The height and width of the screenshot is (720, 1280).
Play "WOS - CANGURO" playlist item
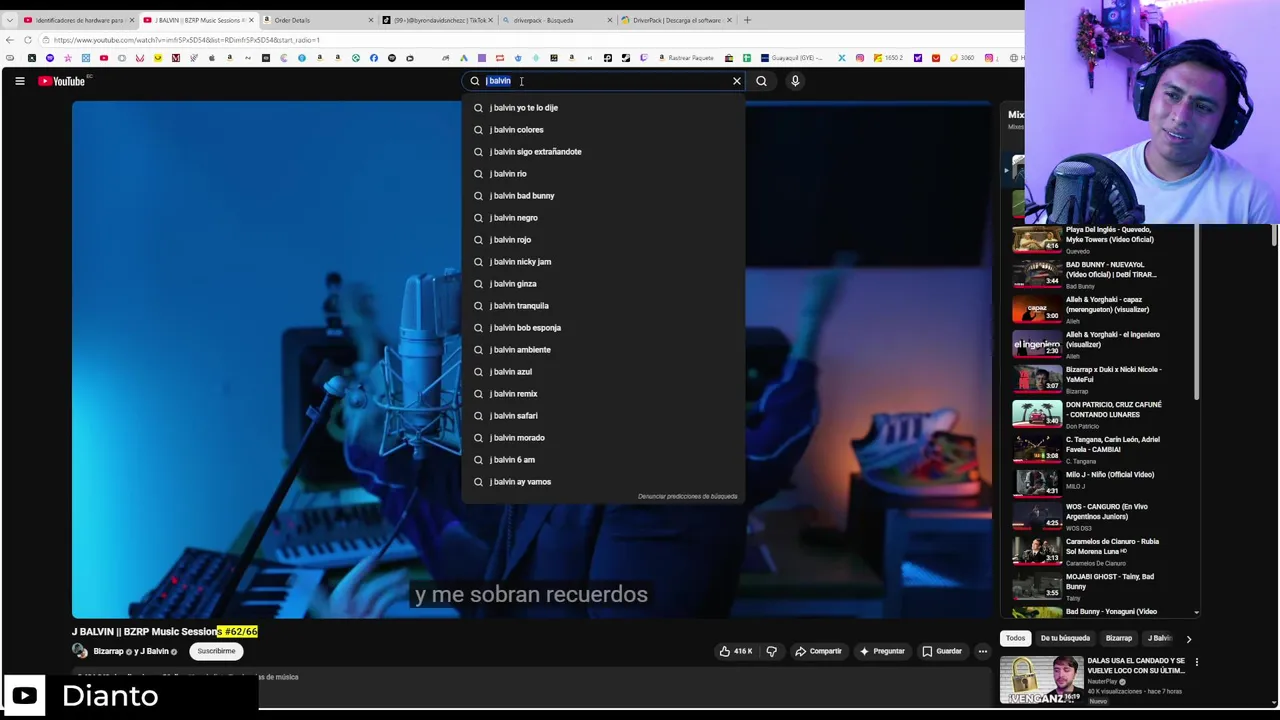click(x=1098, y=516)
